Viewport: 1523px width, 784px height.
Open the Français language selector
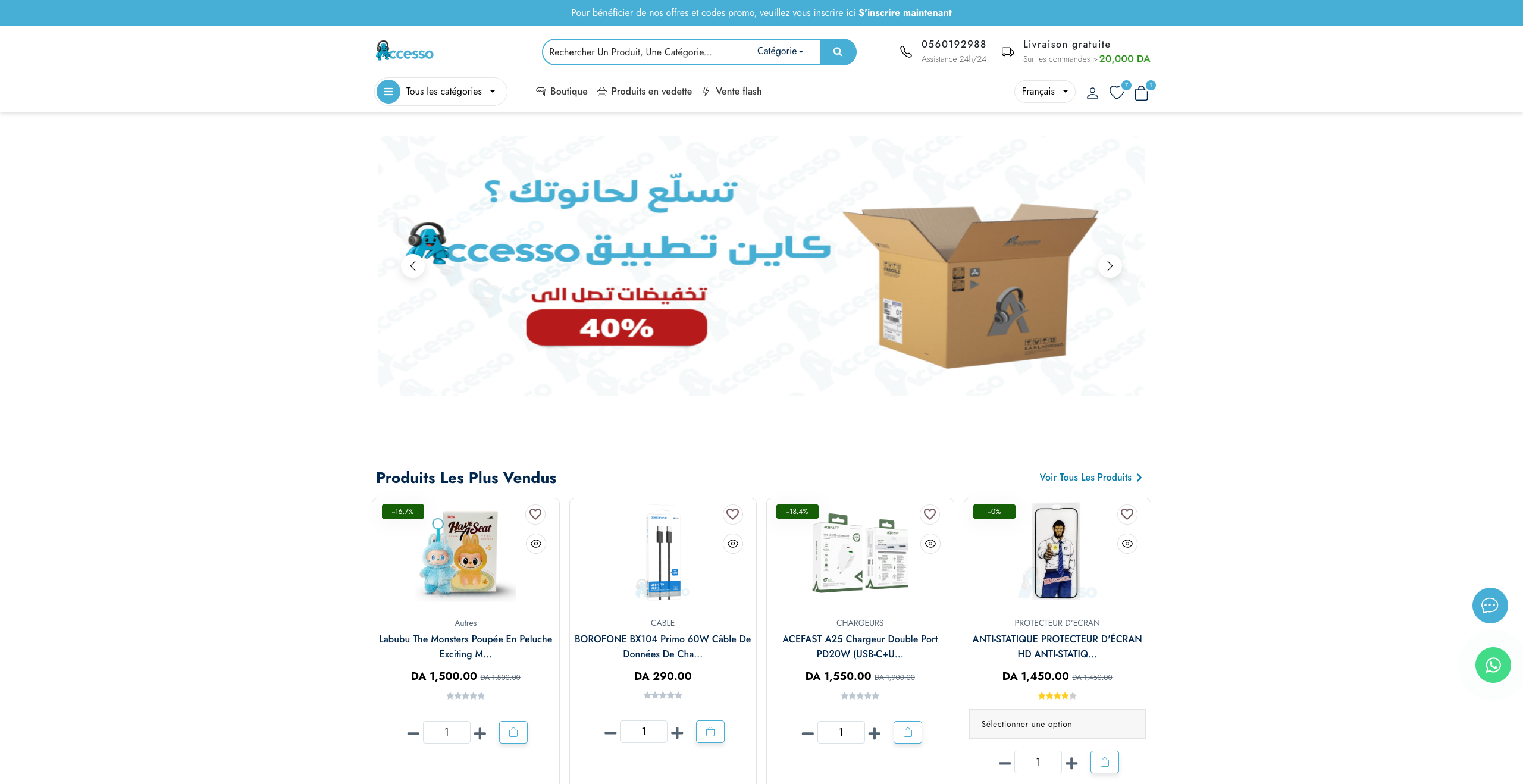pos(1045,92)
